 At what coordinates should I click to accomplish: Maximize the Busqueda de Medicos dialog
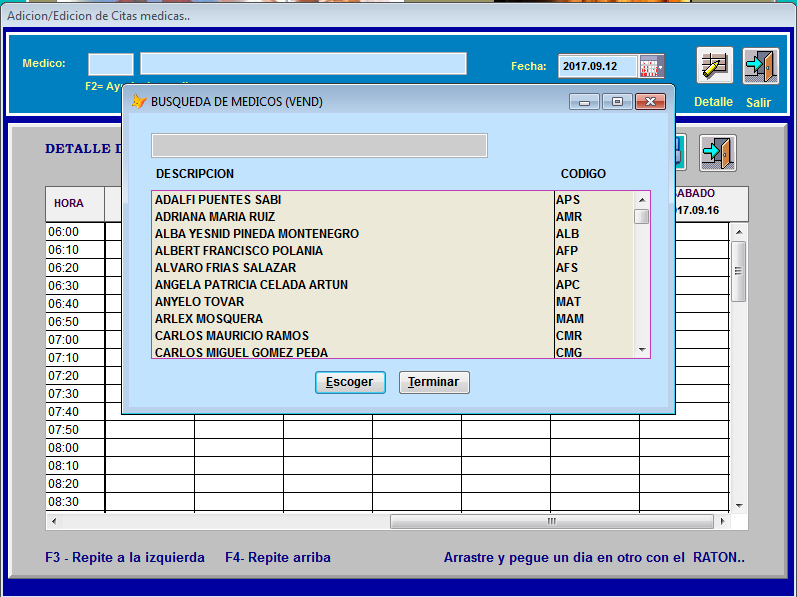(617, 102)
